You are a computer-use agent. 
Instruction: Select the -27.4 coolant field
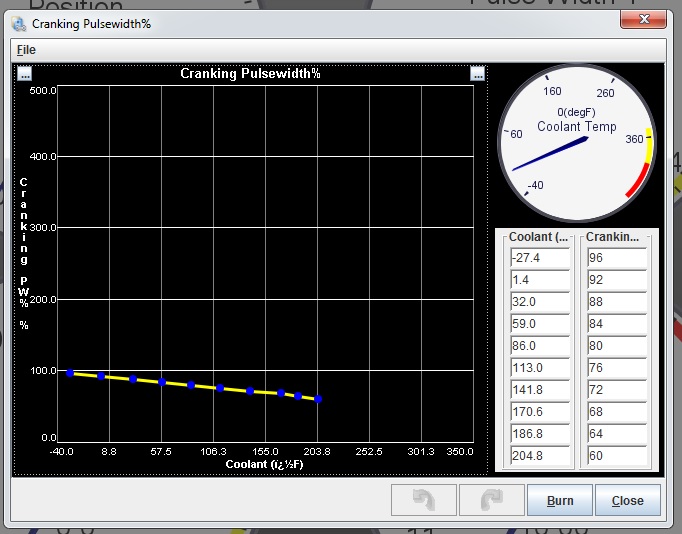(538, 257)
